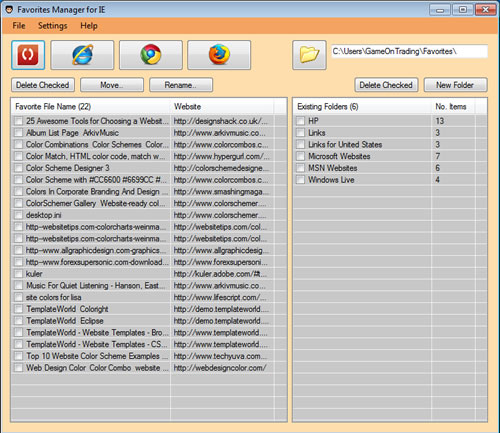Check the Album List Page ArkivMusic favorite
500x433 pixels.
click(x=19, y=133)
